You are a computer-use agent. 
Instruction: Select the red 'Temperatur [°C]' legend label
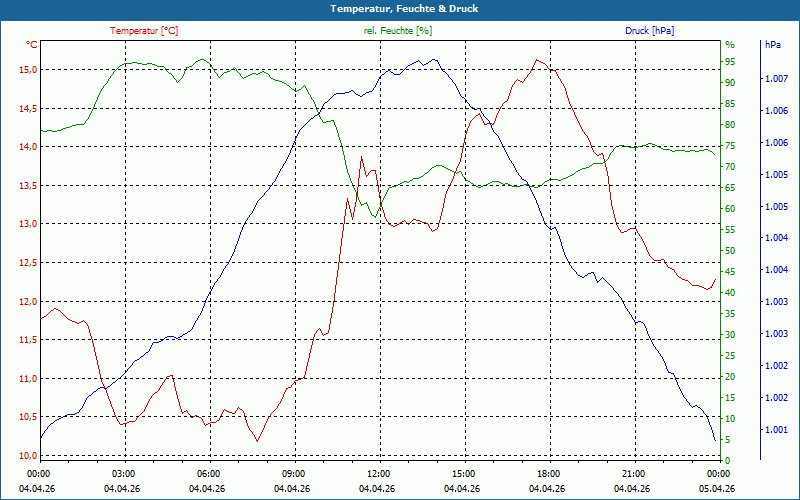[144, 31]
